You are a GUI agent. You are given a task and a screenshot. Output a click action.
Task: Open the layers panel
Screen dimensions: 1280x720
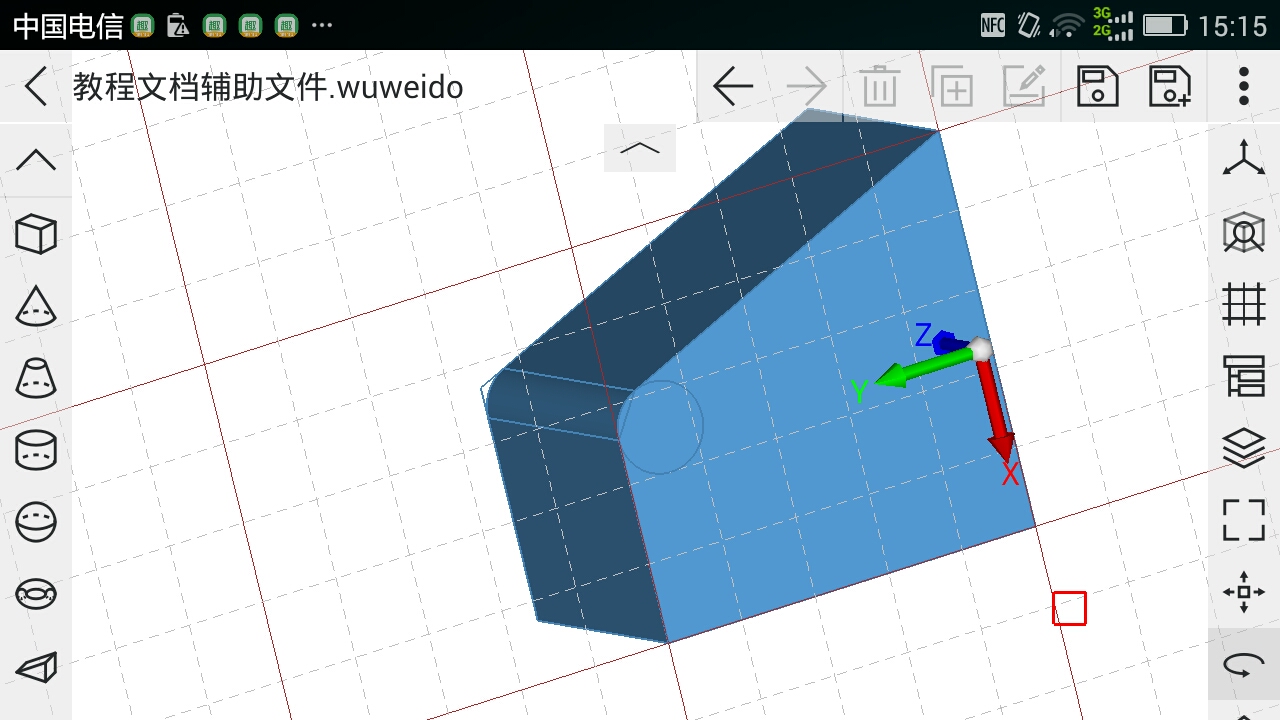point(1244,448)
